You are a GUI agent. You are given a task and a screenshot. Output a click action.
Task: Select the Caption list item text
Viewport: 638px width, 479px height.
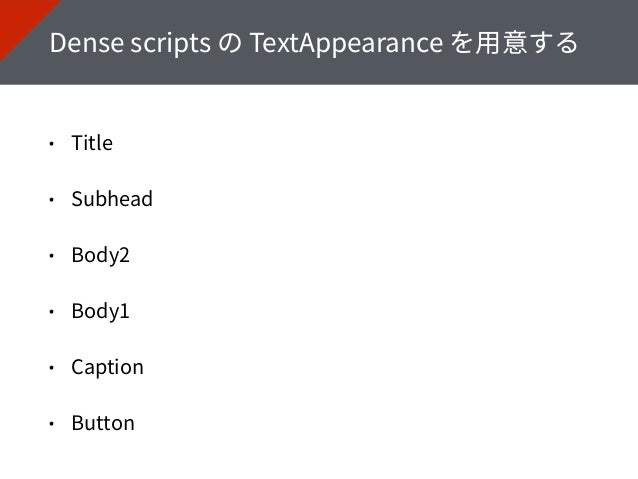(x=107, y=368)
